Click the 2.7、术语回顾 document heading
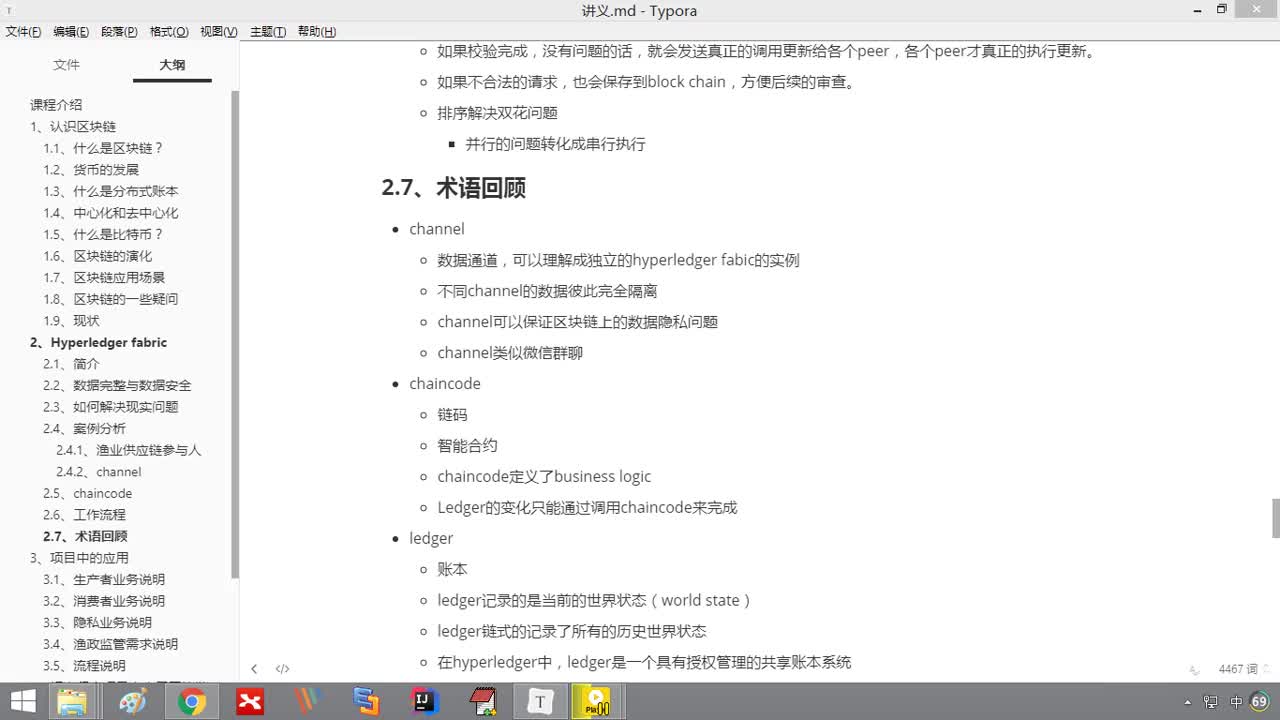Image resolution: width=1280 pixels, height=720 pixels. point(454,188)
